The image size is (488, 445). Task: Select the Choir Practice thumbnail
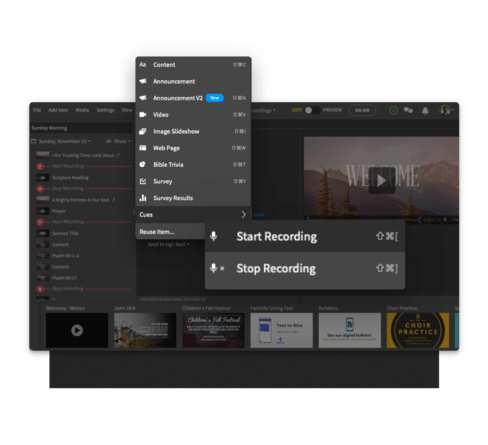[x=418, y=330]
